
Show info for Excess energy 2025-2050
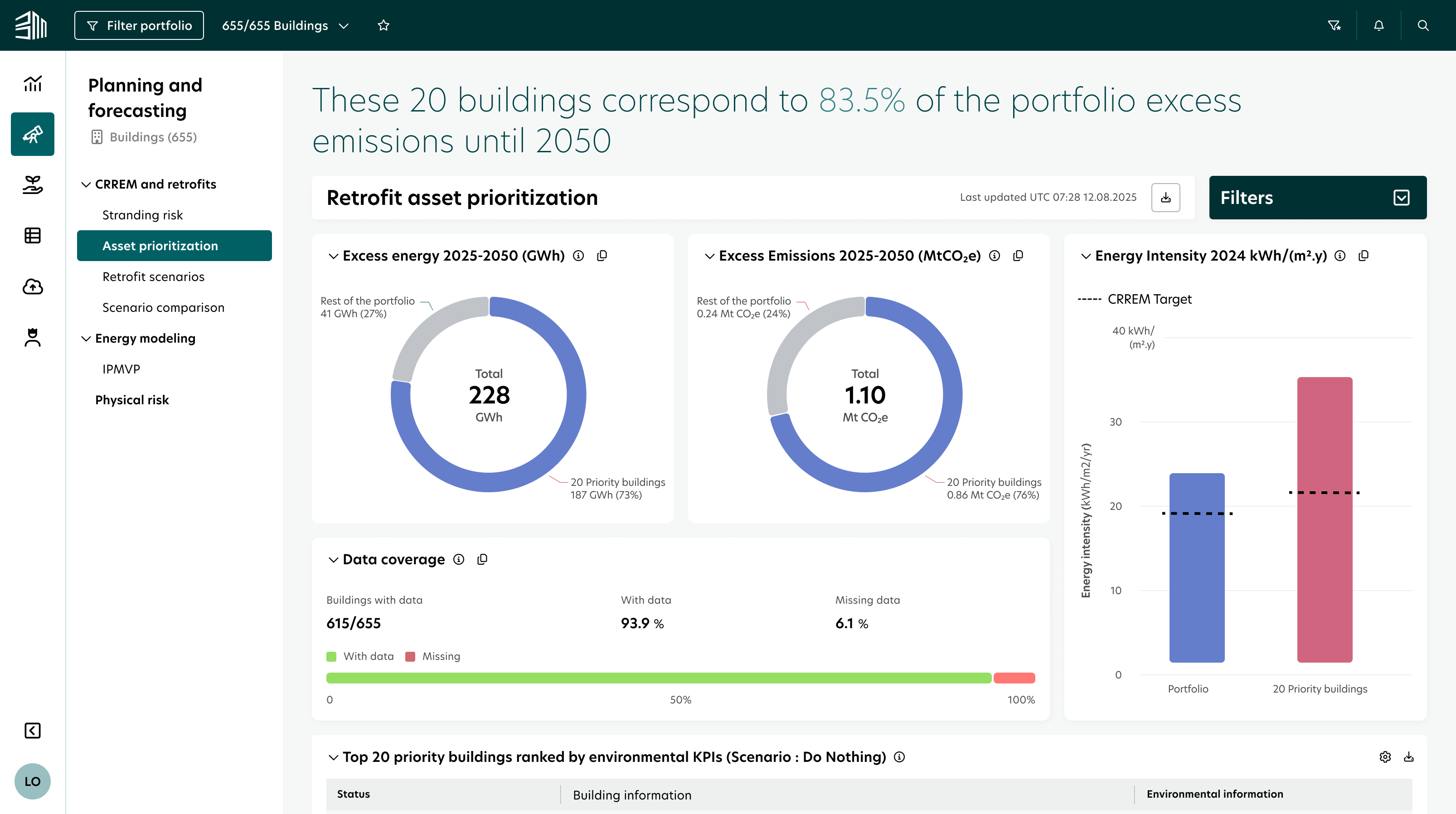(x=578, y=256)
